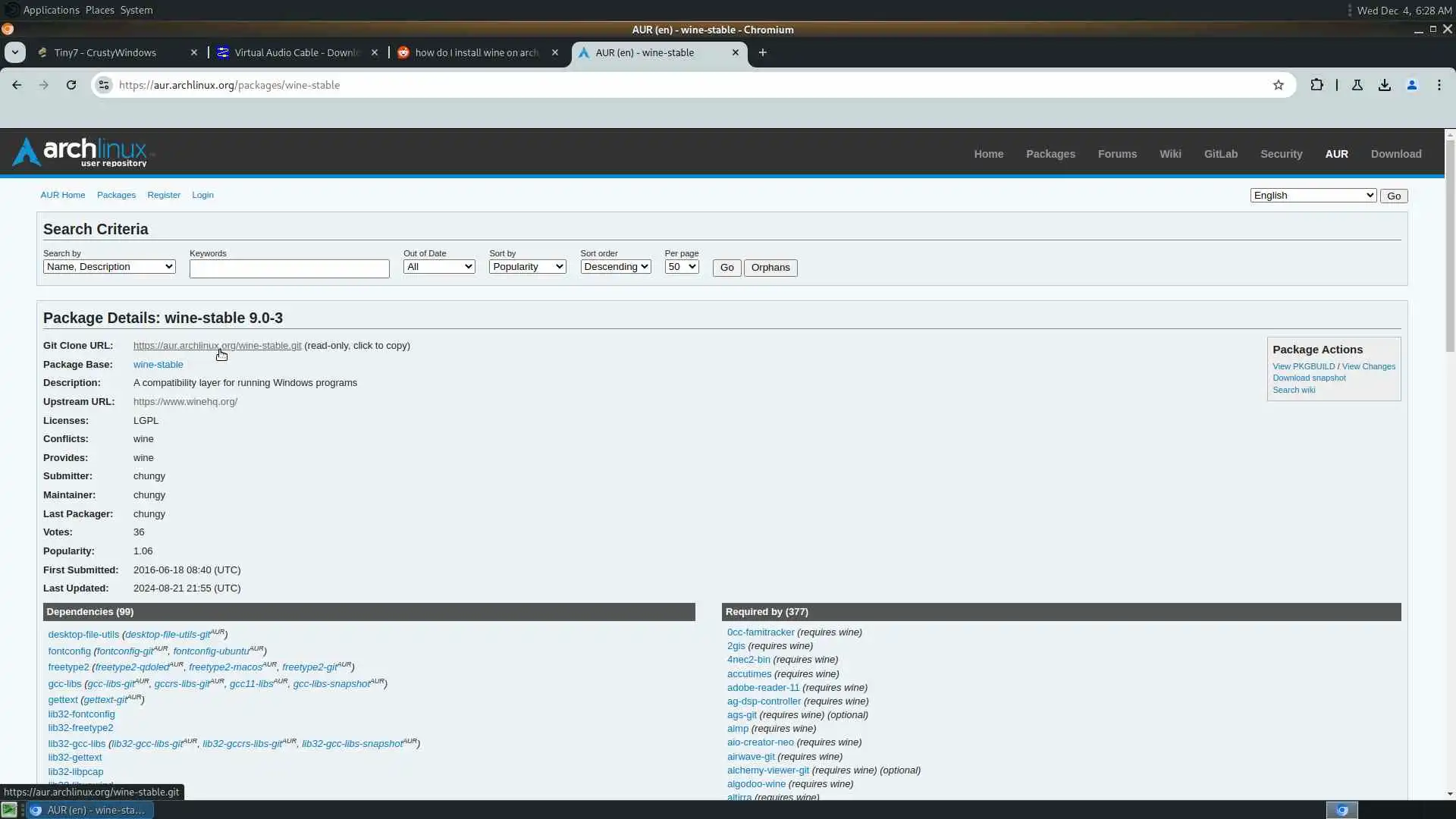Image resolution: width=1456 pixels, height=819 pixels.
Task: Open the downloads tray icon
Action: 1385,85
